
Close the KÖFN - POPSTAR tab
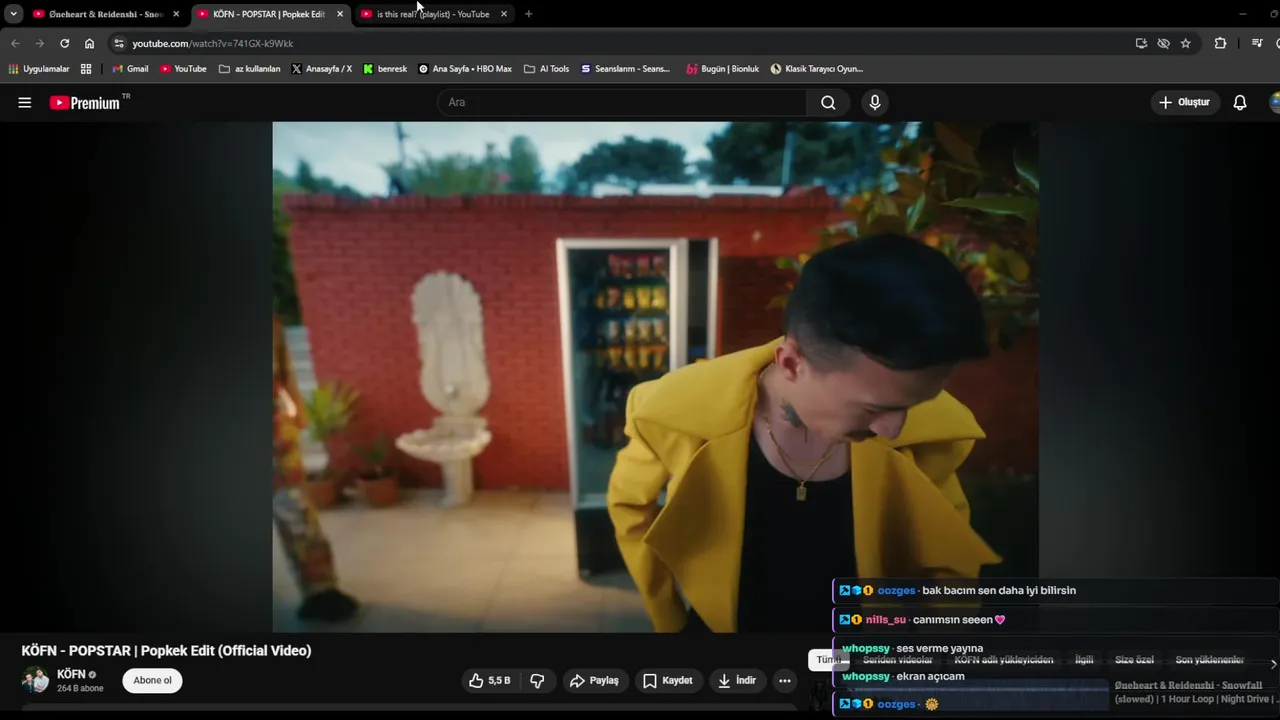[340, 14]
